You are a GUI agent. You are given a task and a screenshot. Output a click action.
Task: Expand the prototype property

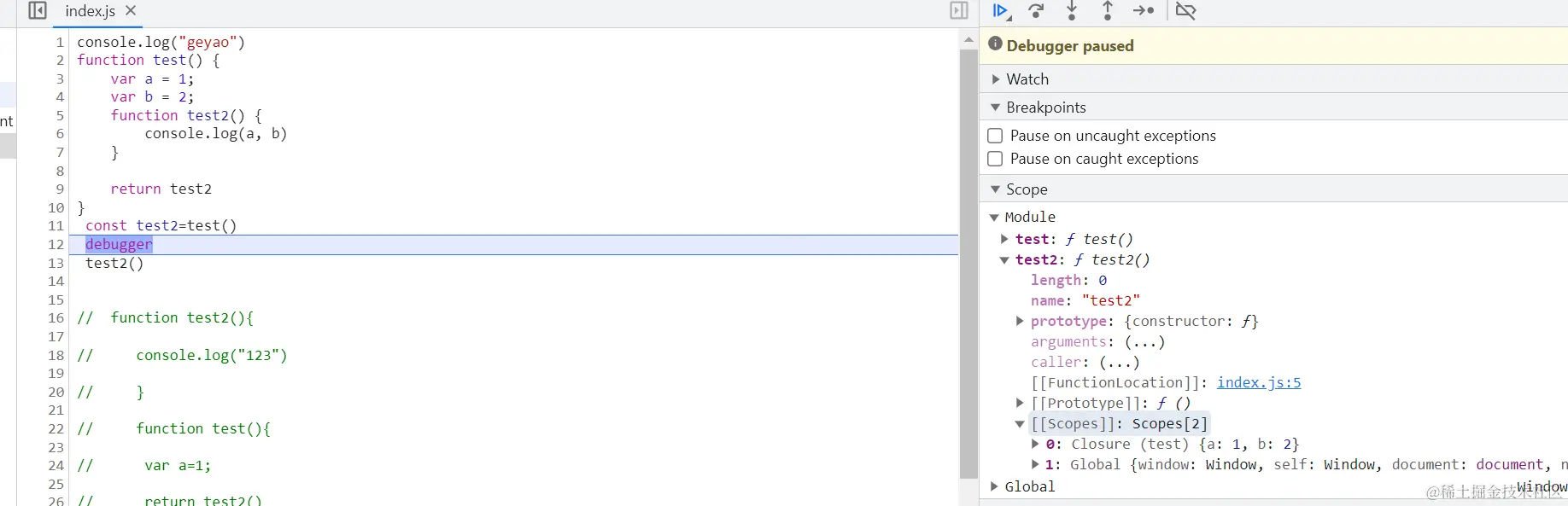point(1020,321)
